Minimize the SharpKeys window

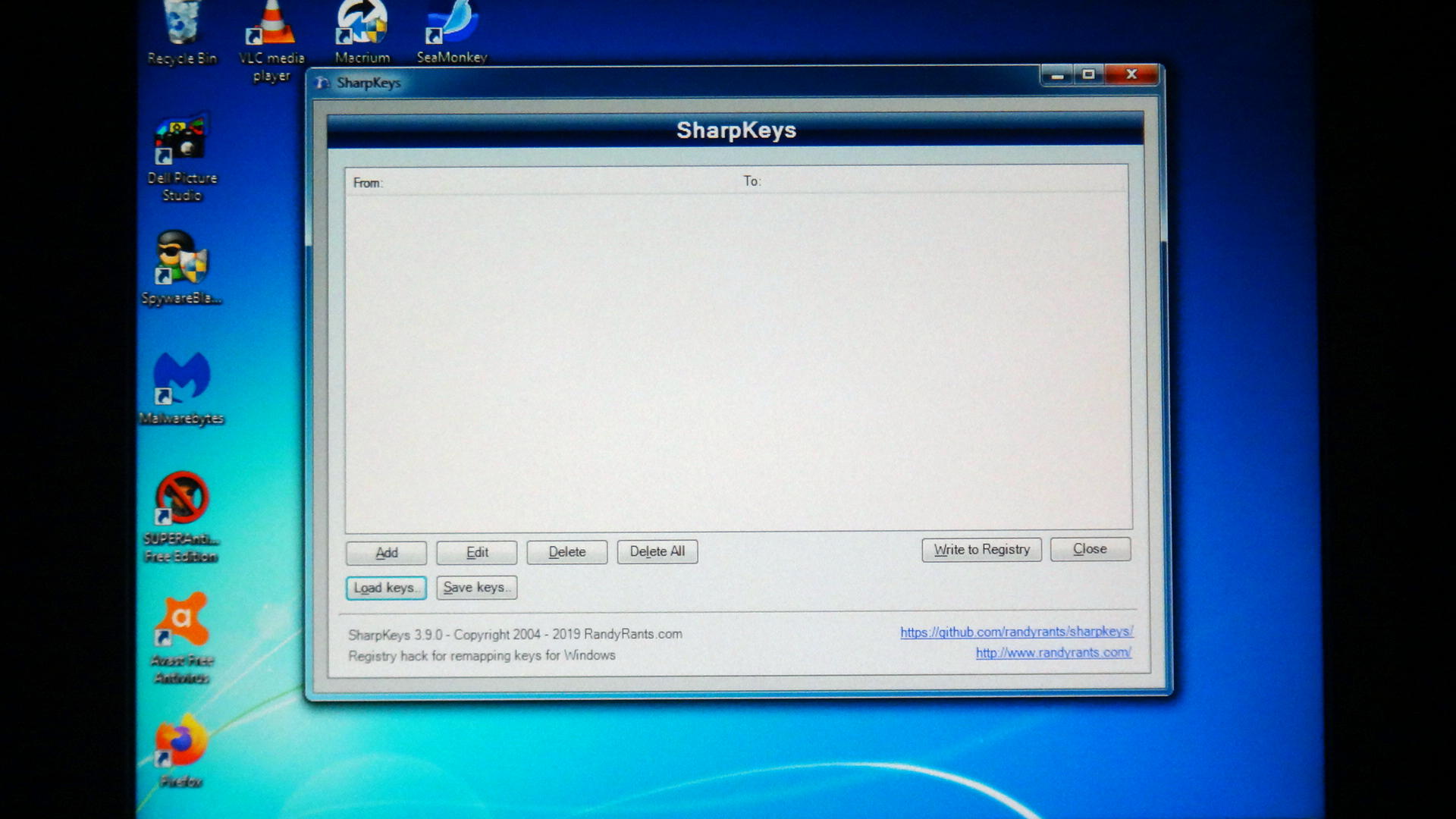coord(1057,75)
